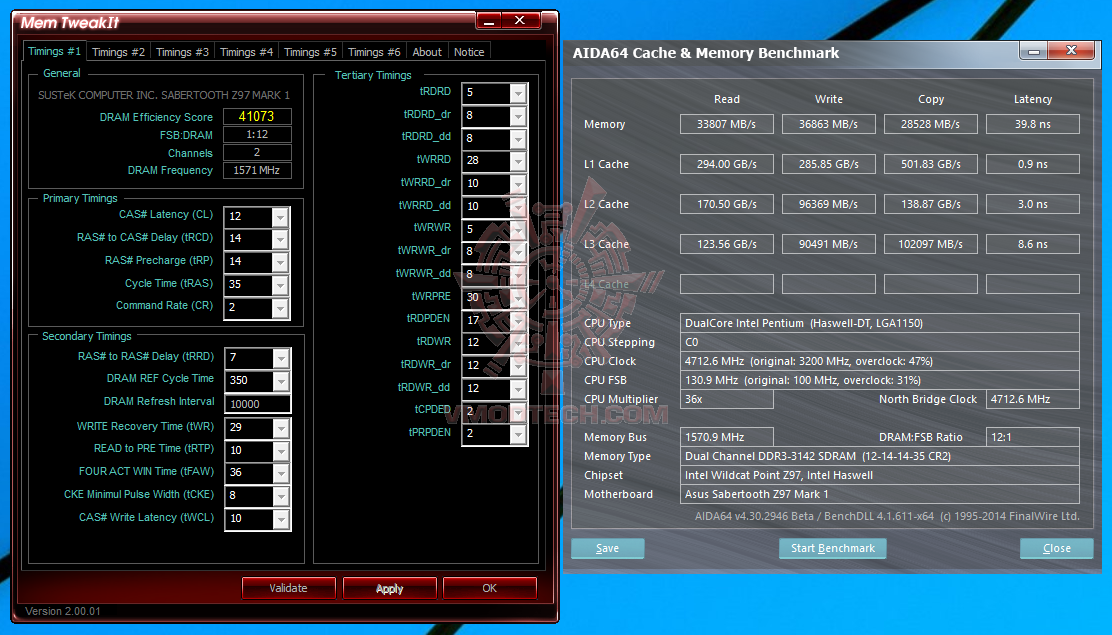Open the RAS# to RAS# Delay (tRRD) dropdown
Image resolution: width=1112 pixels, height=635 pixels.
(281, 358)
